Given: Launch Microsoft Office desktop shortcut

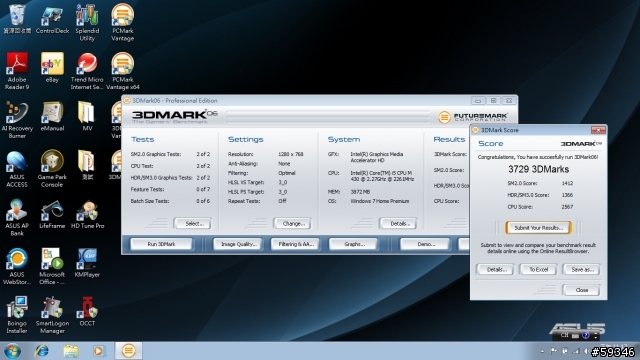Looking at the screenshot, I should click(x=52, y=266).
